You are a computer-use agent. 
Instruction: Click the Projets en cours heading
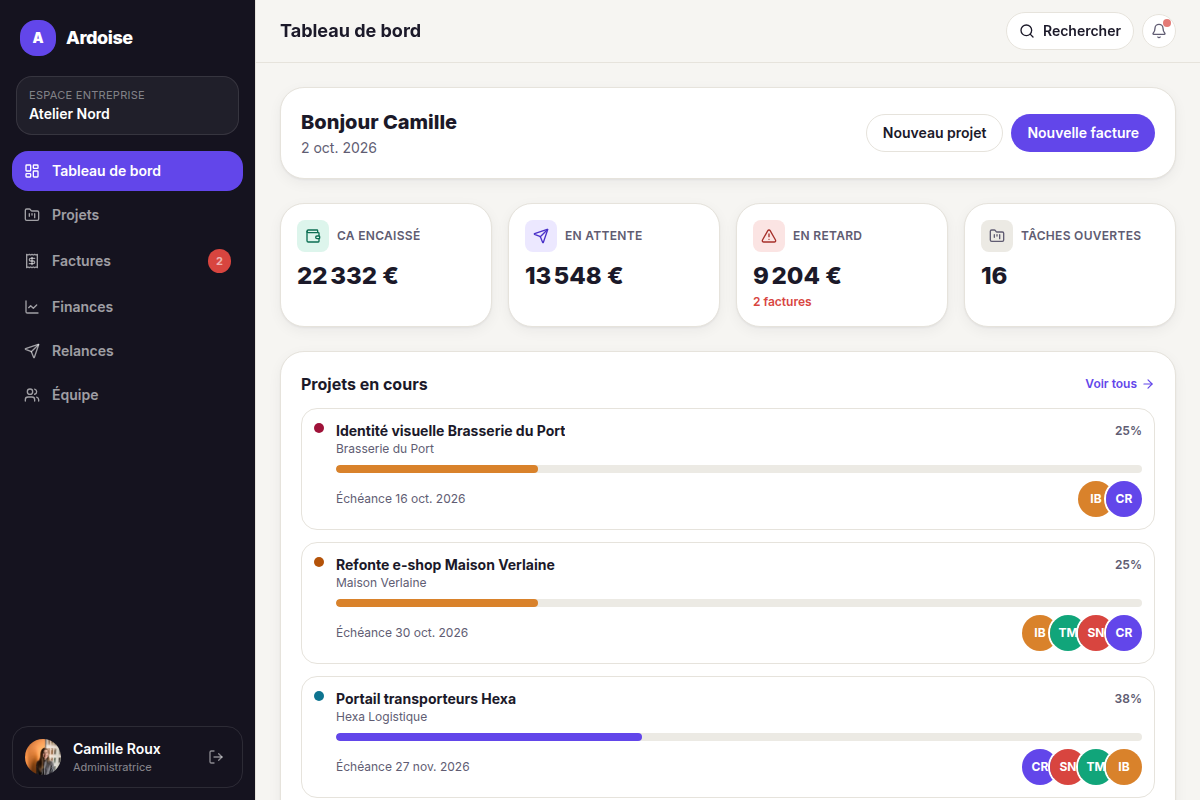(x=364, y=384)
